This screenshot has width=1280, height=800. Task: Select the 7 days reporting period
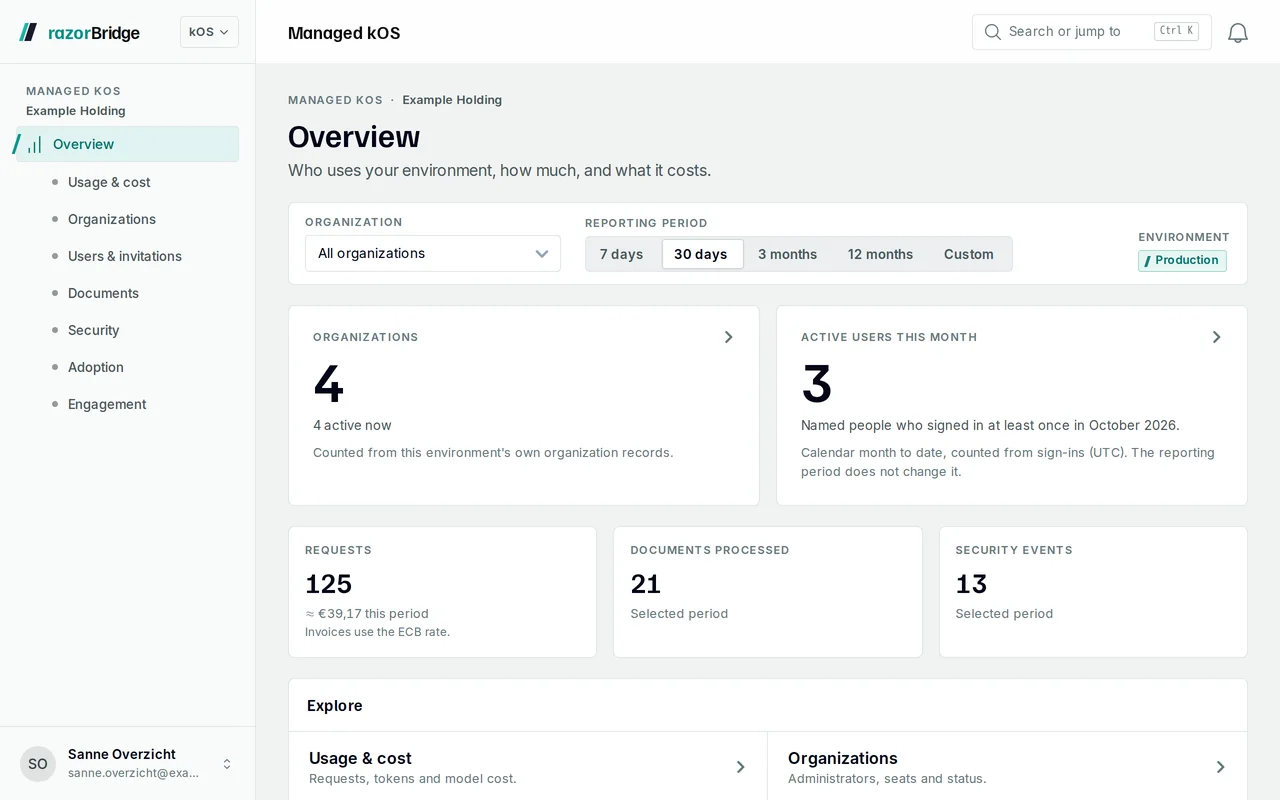[x=622, y=254]
